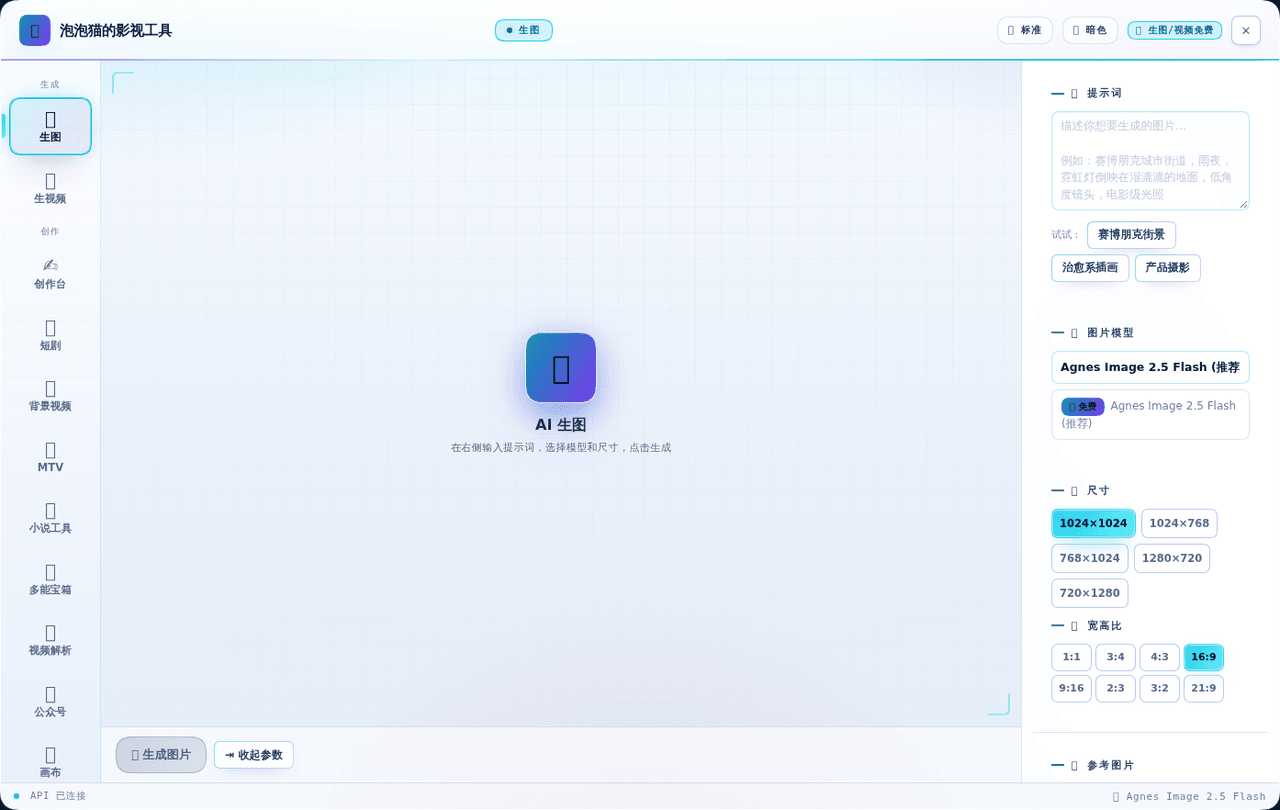Viewport: 1280px width, 810px height.
Task: Pick the 21:9 aspect ratio
Action: coord(1203,688)
